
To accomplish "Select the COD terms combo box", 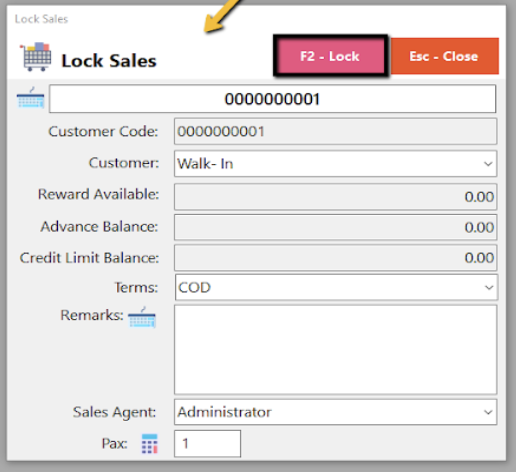I will coord(336,287).
